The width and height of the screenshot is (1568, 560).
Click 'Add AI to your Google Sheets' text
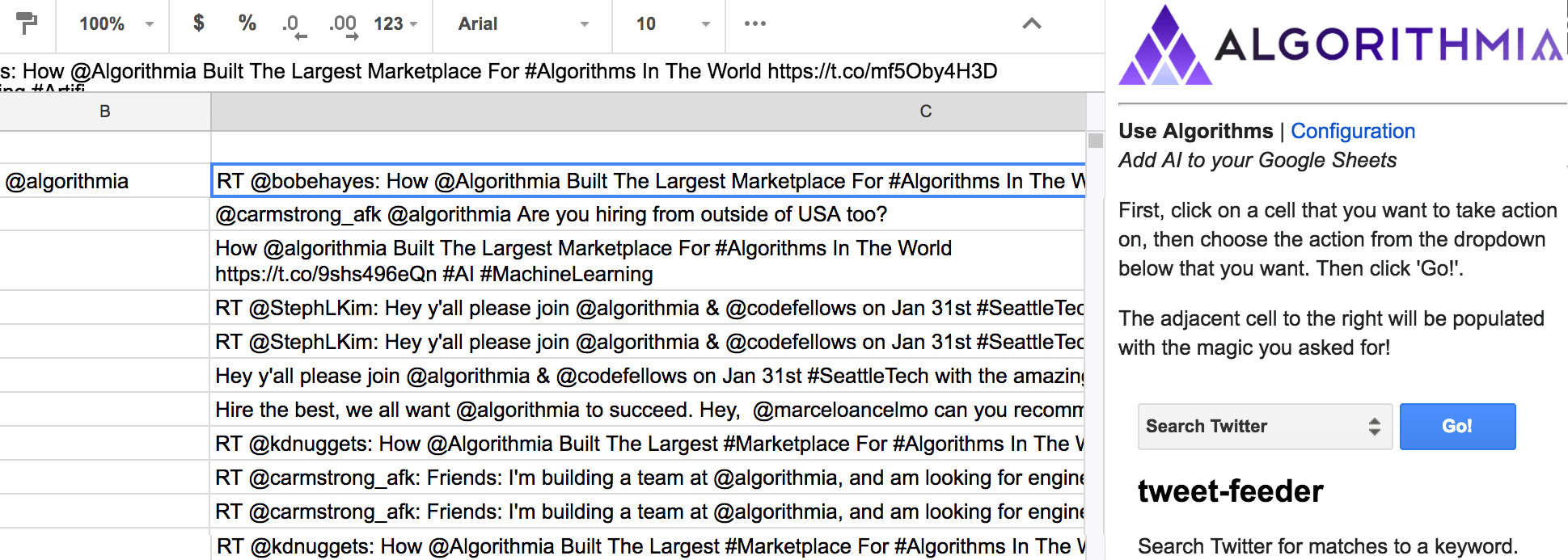coord(1257,160)
